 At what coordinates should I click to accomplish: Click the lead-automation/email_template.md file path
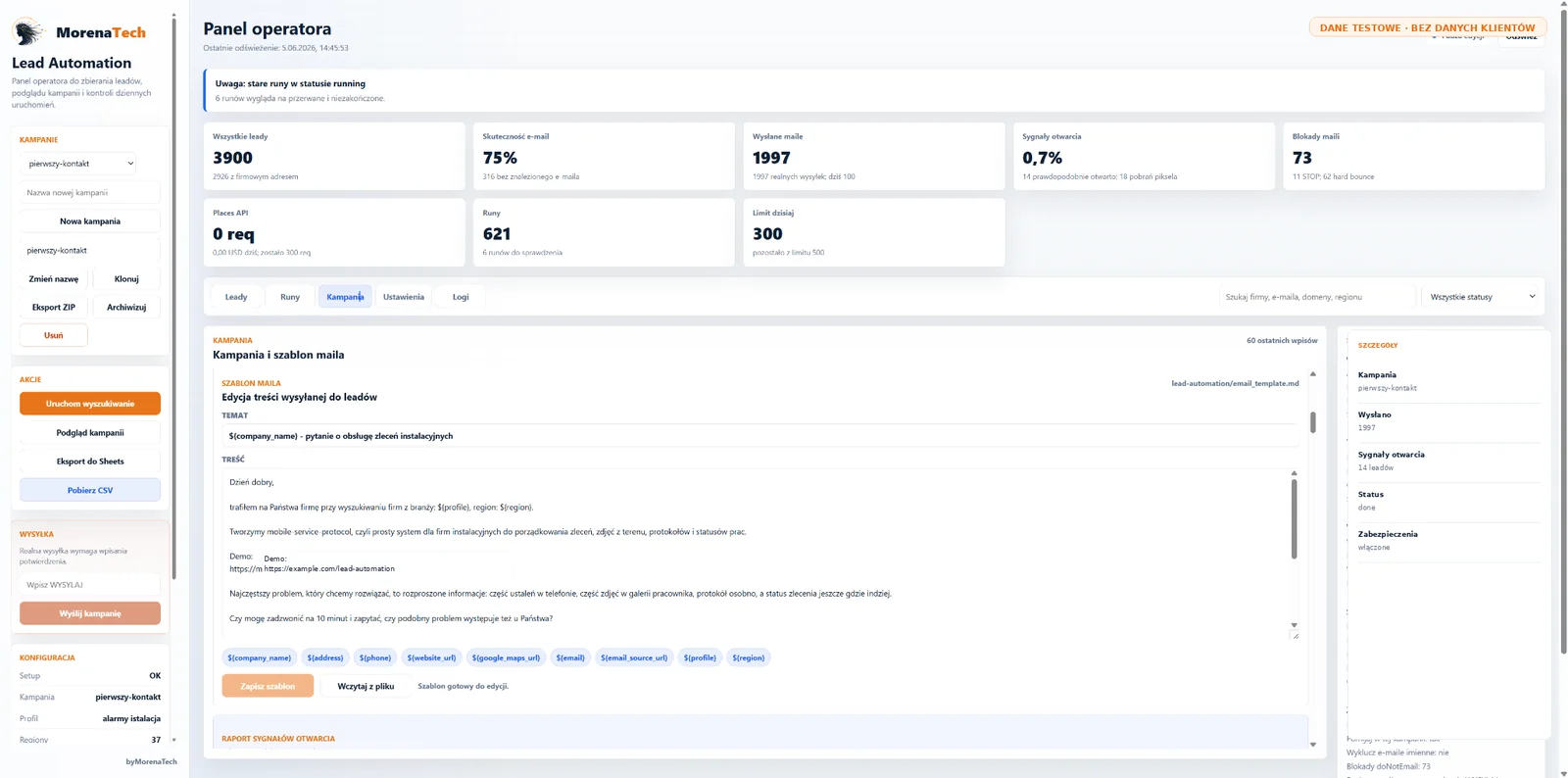click(1235, 383)
